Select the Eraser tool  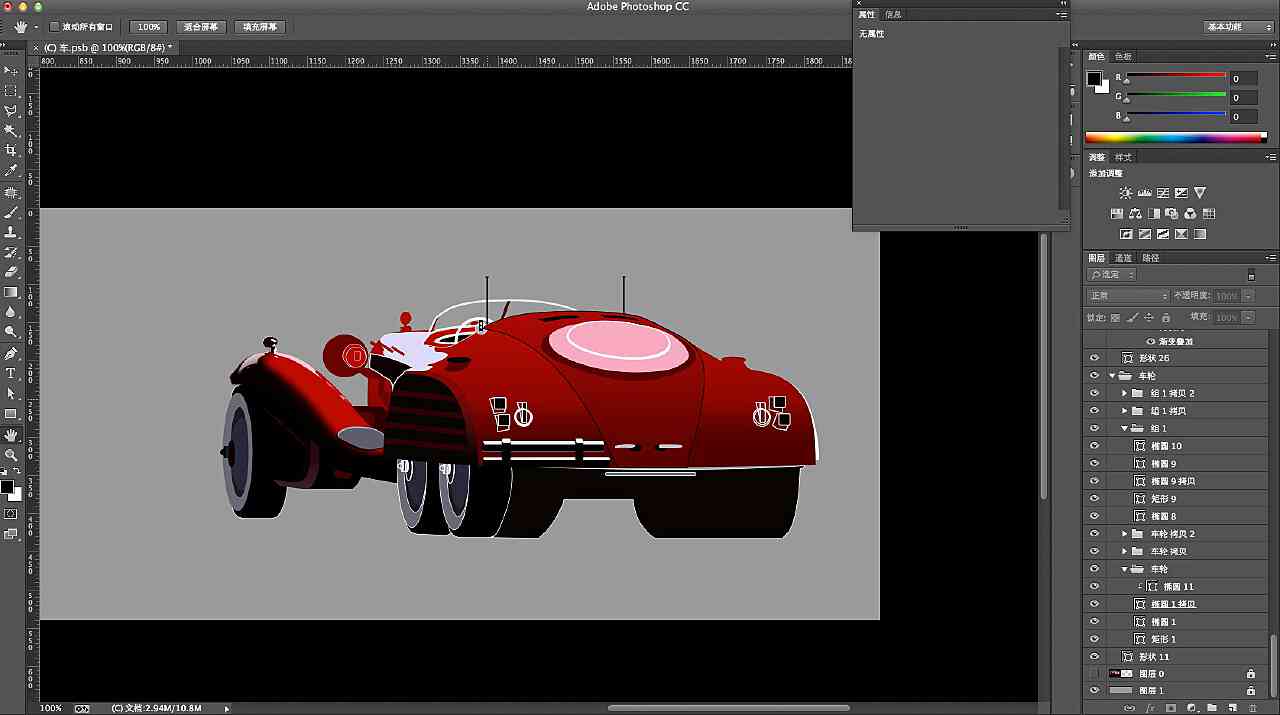(x=11, y=272)
